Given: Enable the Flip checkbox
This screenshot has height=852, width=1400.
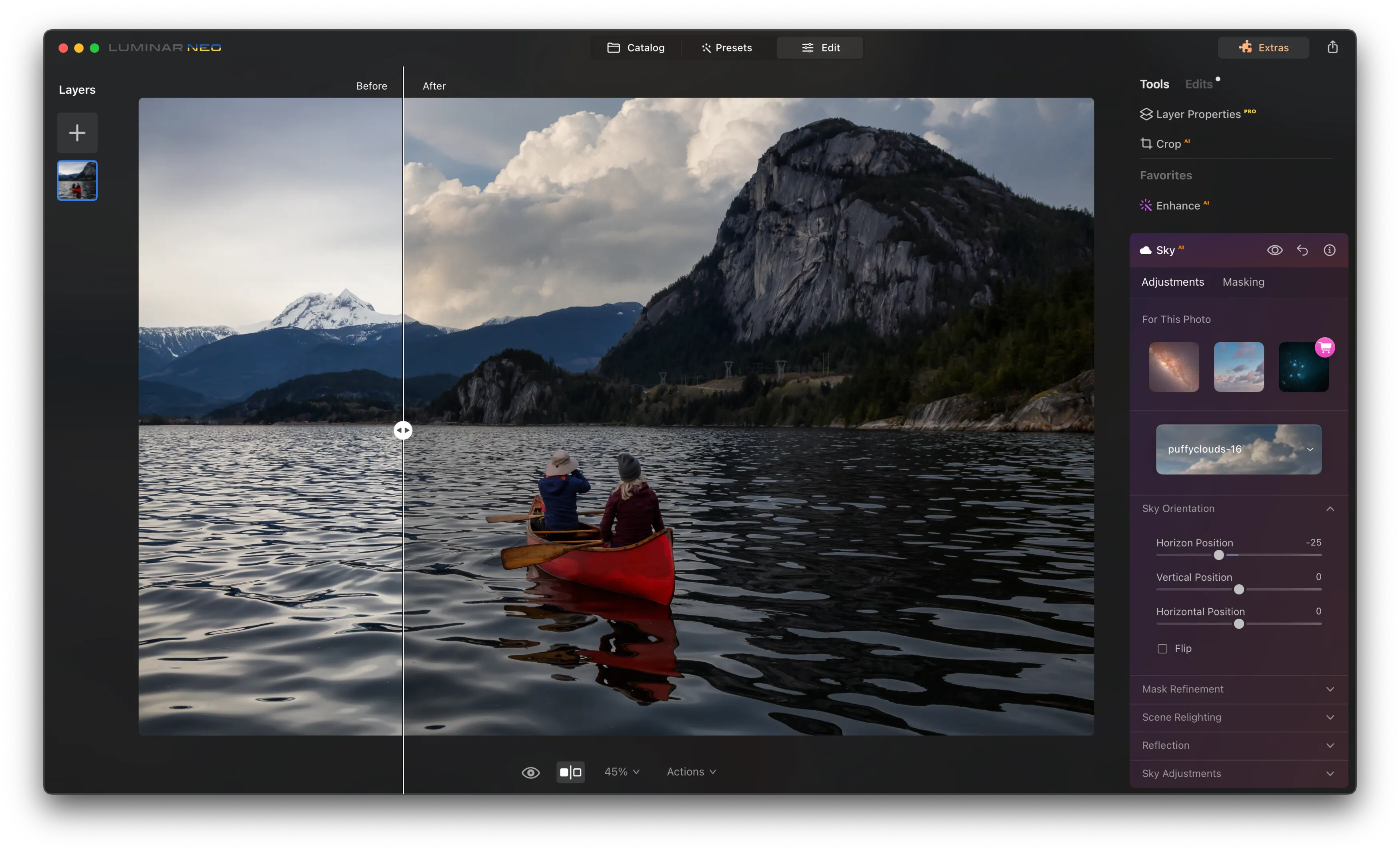Looking at the screenshot, I should tap(1162, 649).
